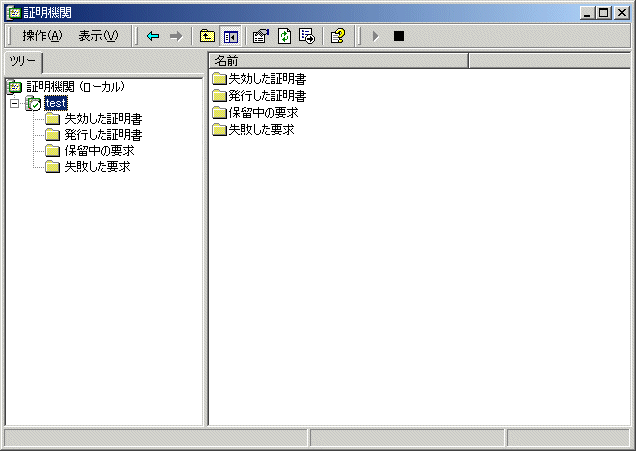
Task: Open Properties from the toolbar icon
Action: click(x=261, y=37)
